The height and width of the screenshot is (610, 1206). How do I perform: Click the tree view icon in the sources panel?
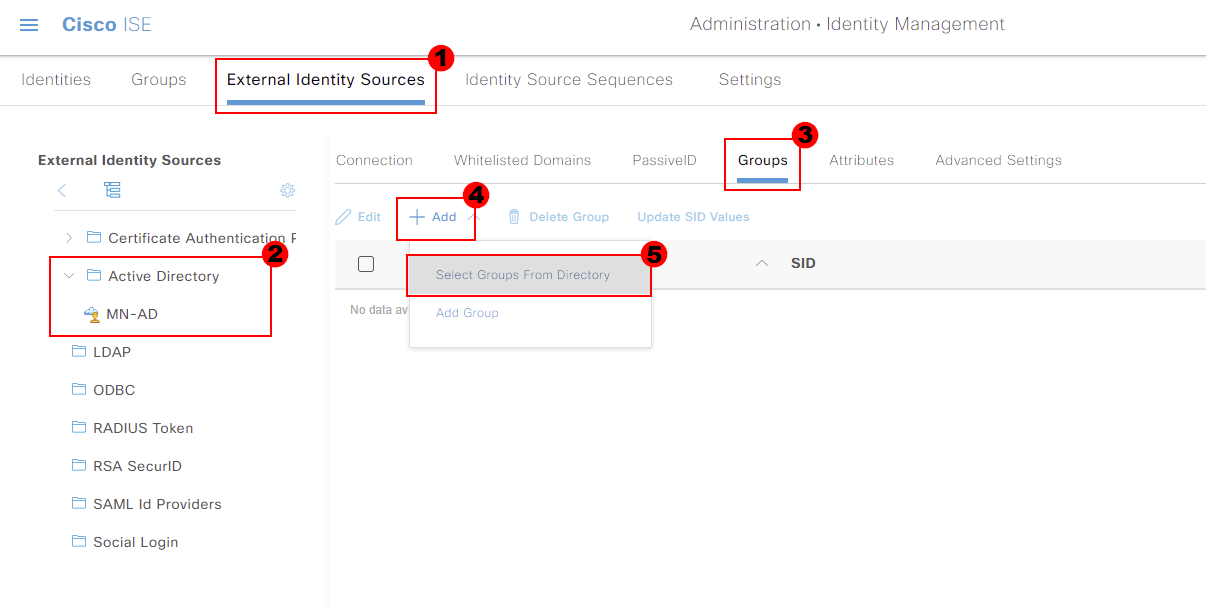pyautogui.click(x=112, y=190)
